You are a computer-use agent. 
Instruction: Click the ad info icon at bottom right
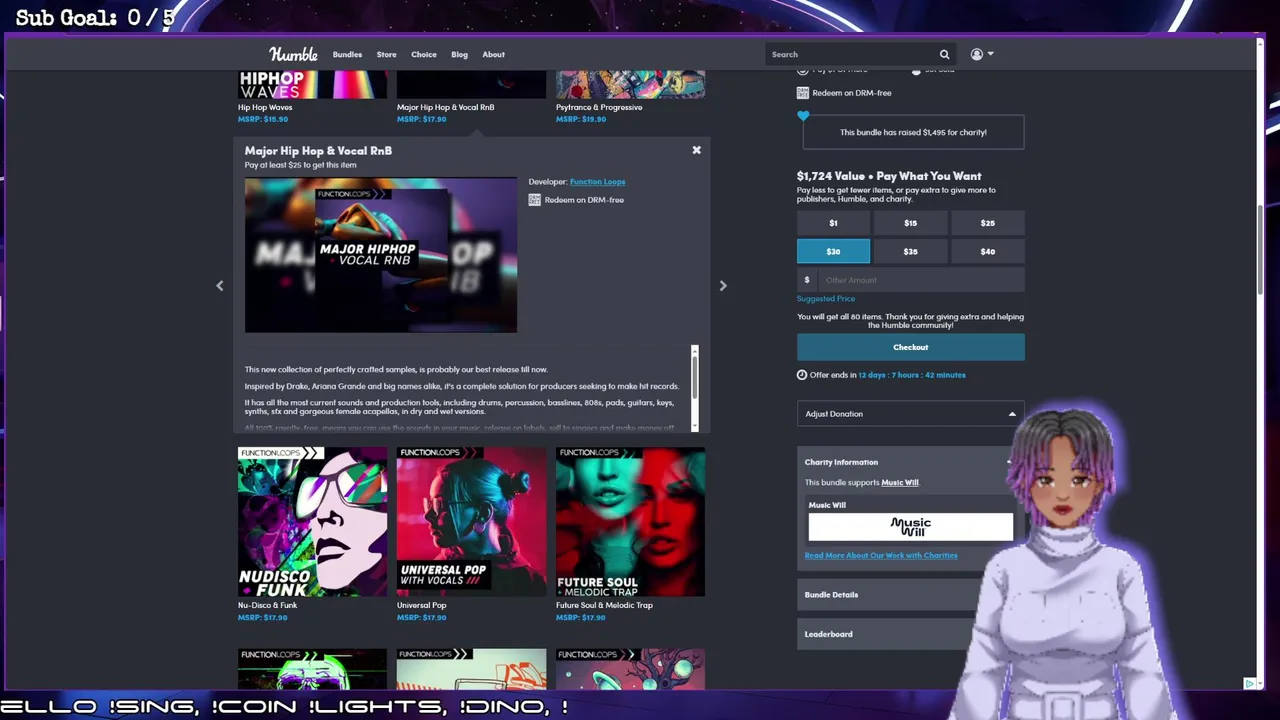tap(1249, 684)
